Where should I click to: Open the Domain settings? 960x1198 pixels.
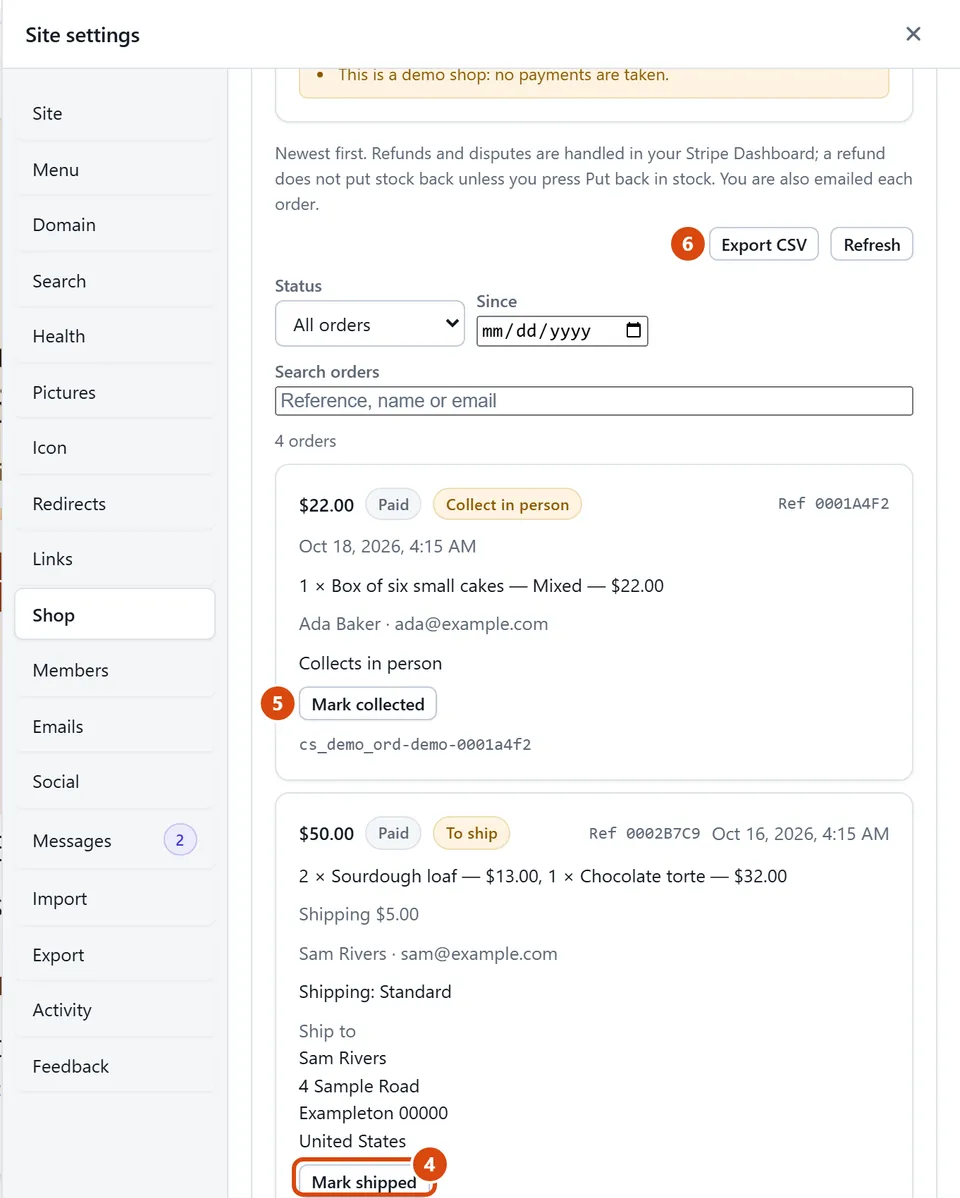[x=115, y=225]
